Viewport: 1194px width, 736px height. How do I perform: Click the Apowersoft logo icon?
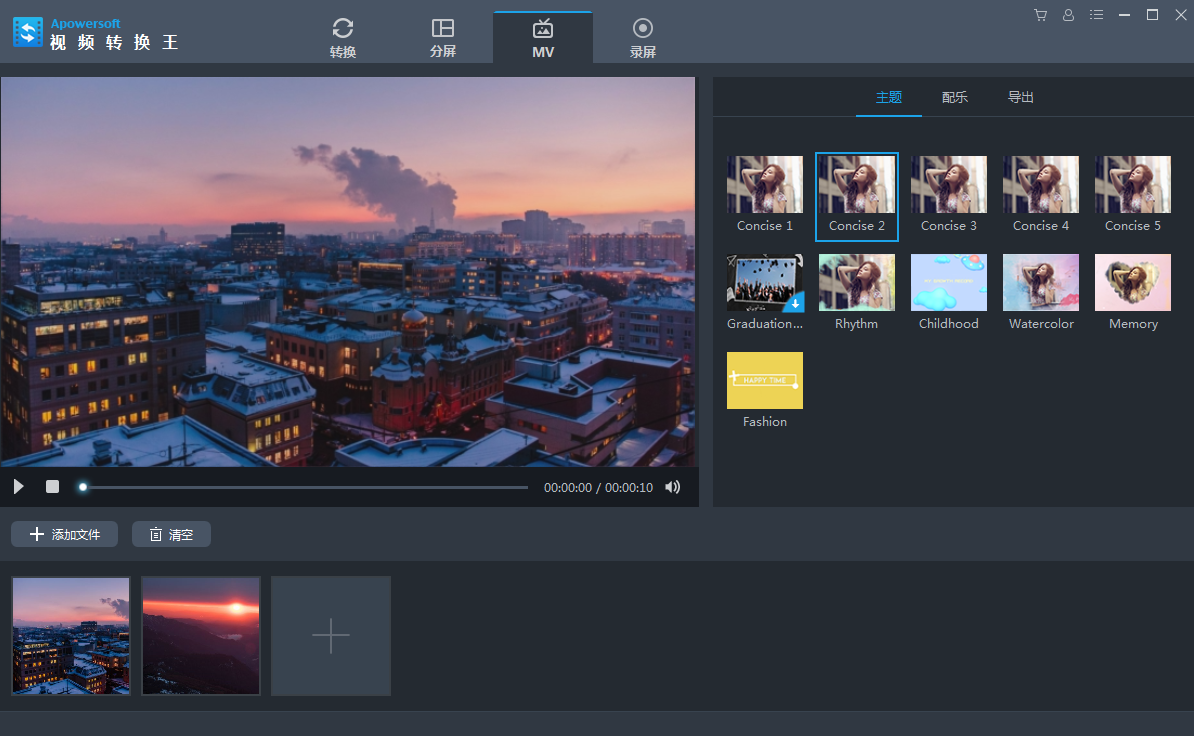tap(27, 31)
